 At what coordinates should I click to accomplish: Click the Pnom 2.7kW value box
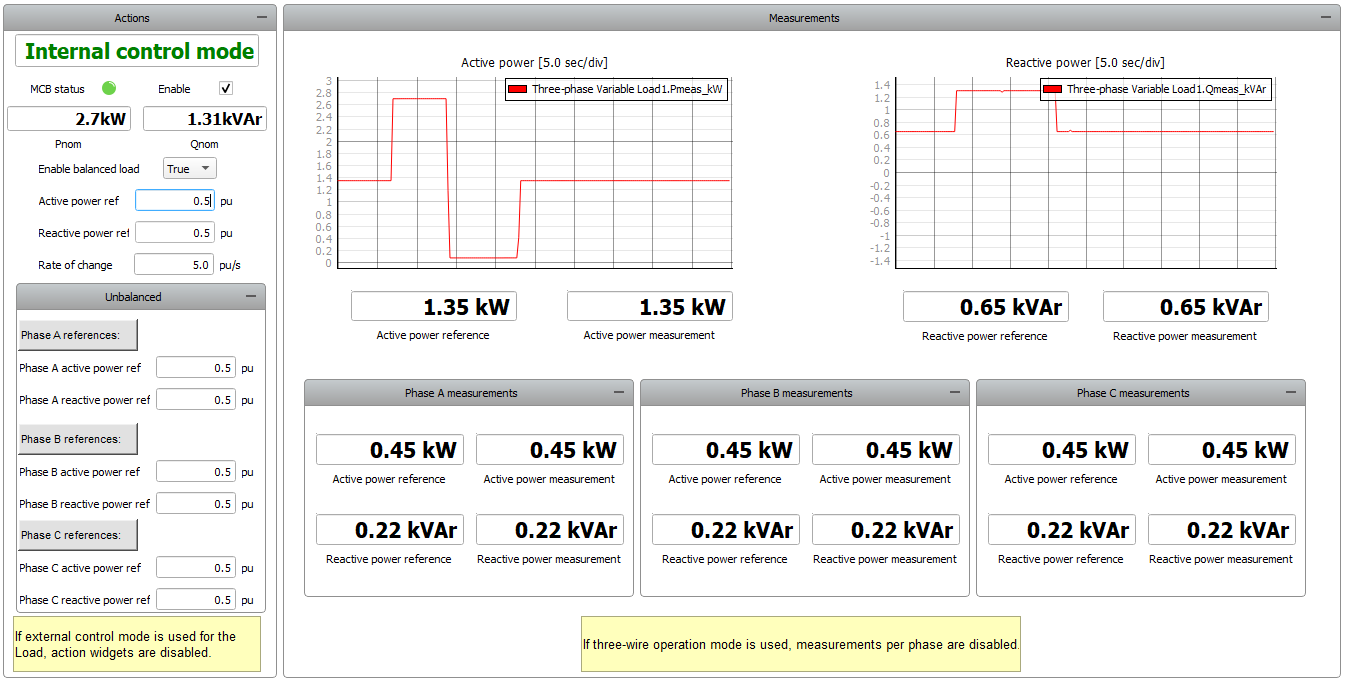tap(69, 119)
